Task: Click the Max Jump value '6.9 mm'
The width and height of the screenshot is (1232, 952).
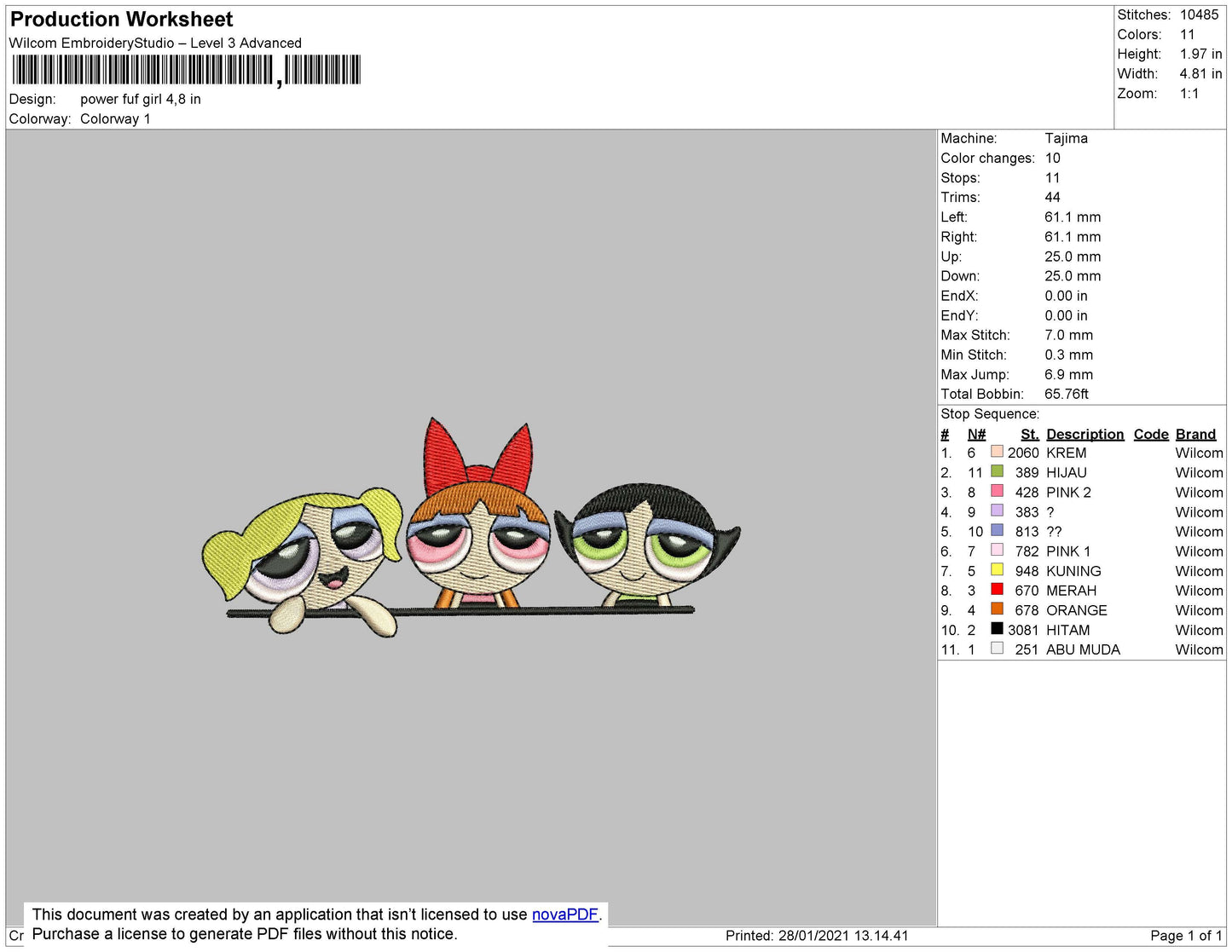Action: coord(1069,375)
